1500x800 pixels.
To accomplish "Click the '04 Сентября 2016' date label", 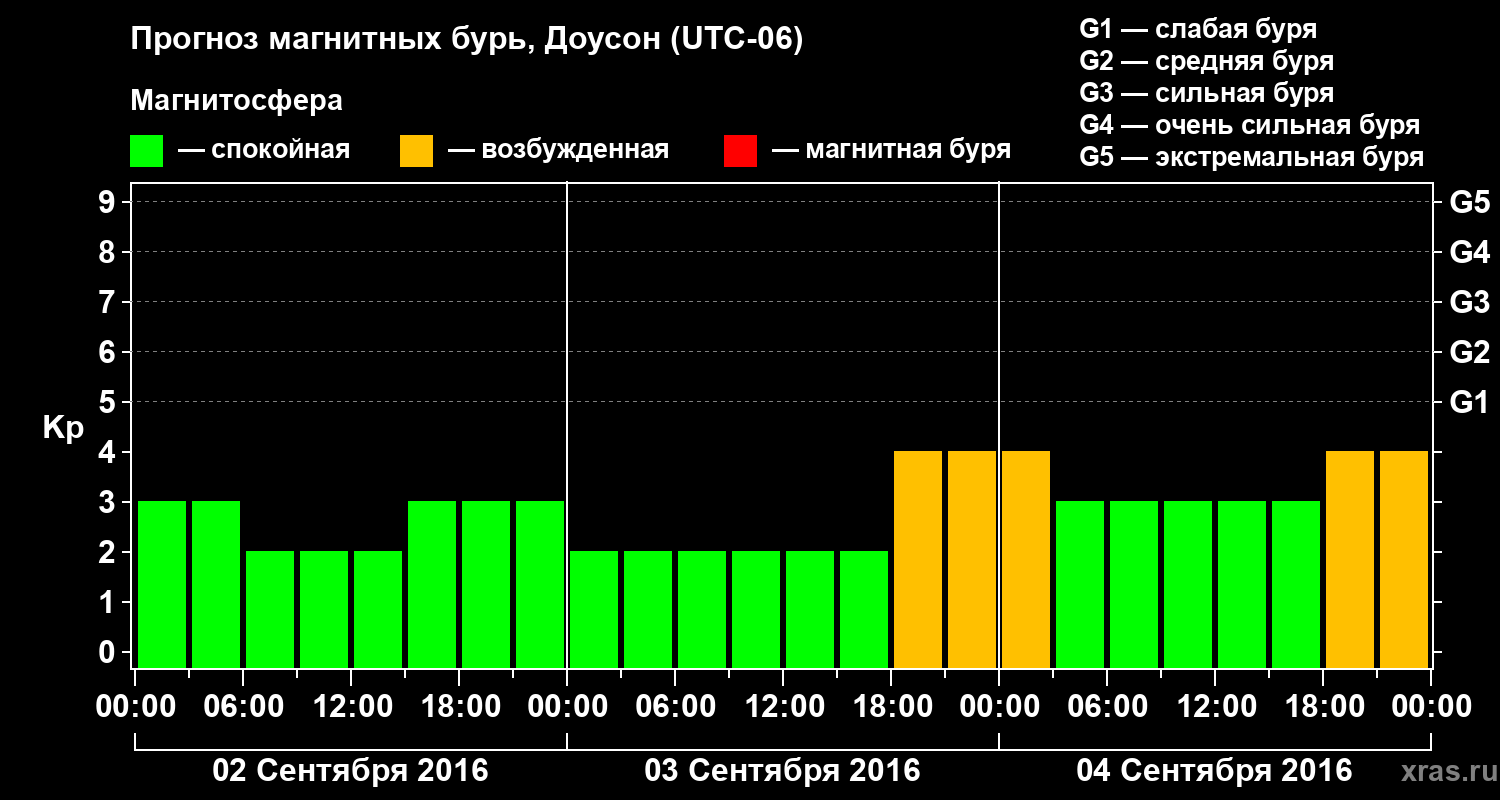I will [x=1214, y=771].
